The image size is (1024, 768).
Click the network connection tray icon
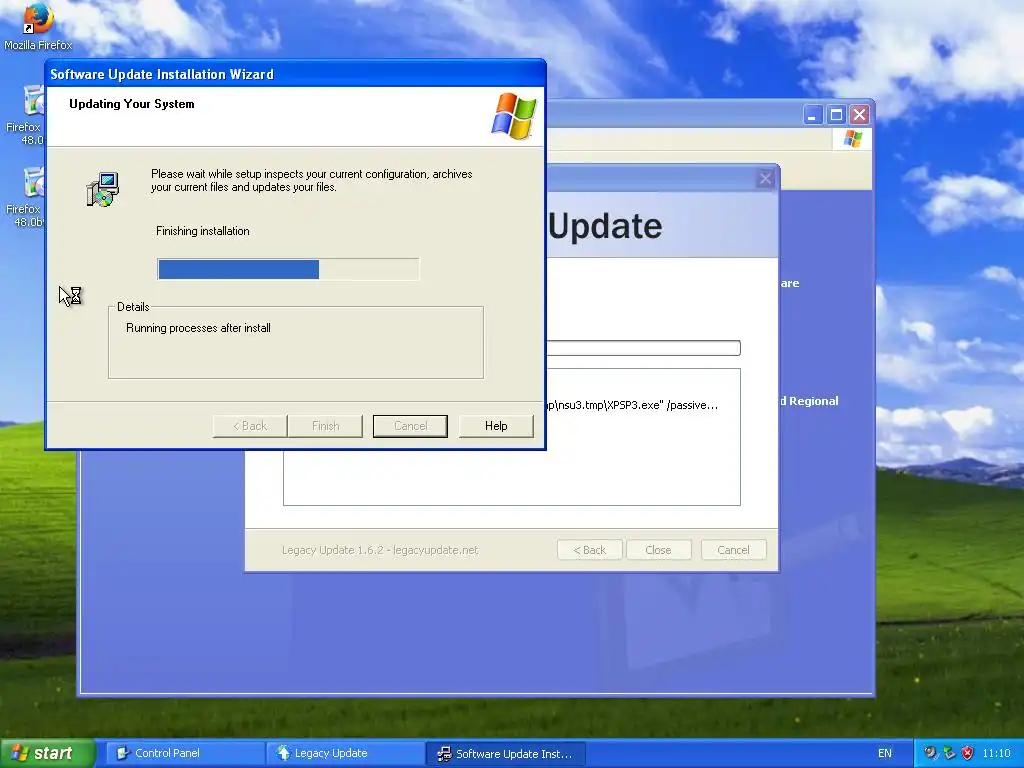949,753
